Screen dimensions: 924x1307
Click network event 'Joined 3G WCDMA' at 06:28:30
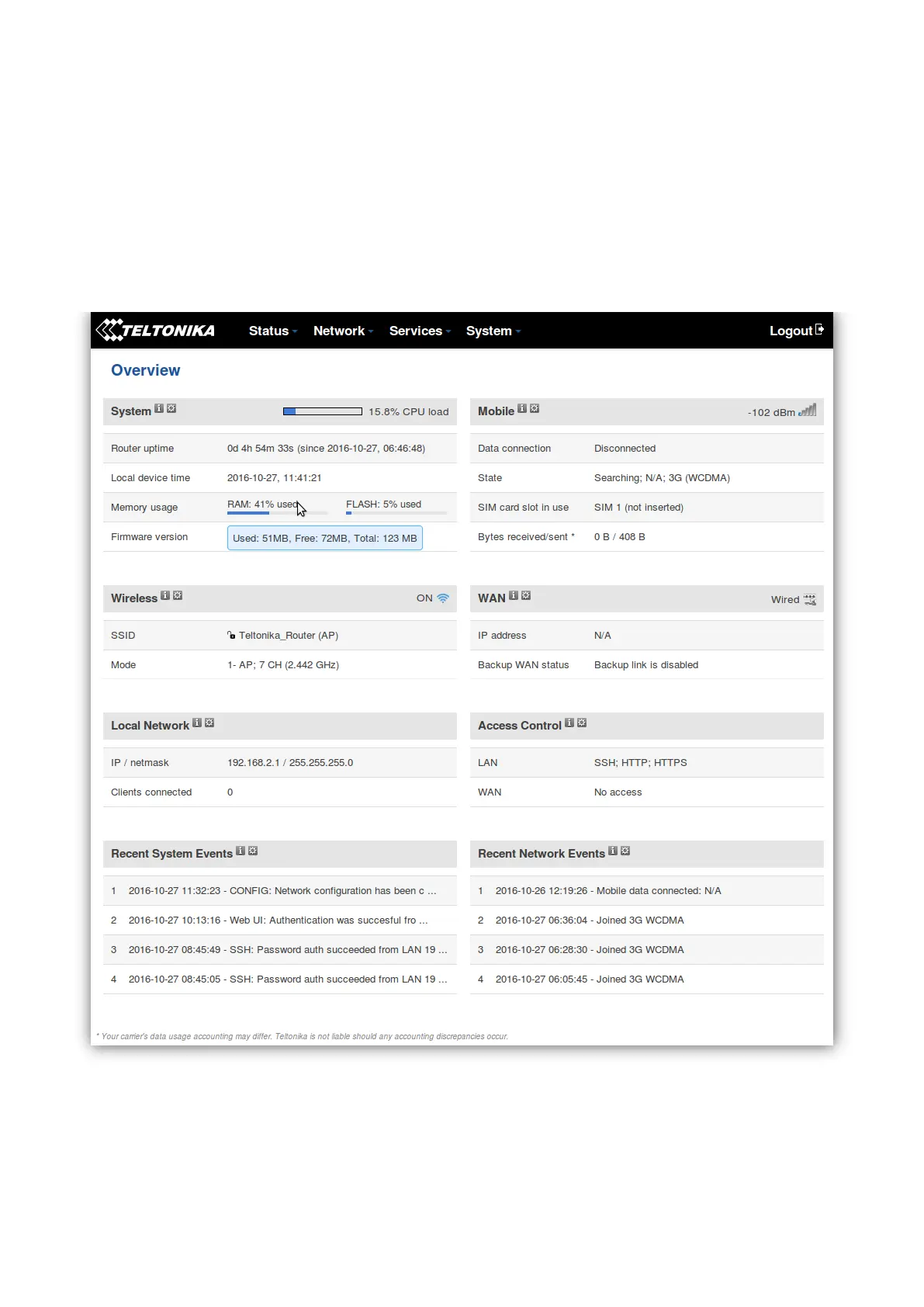tap(647, 950)
